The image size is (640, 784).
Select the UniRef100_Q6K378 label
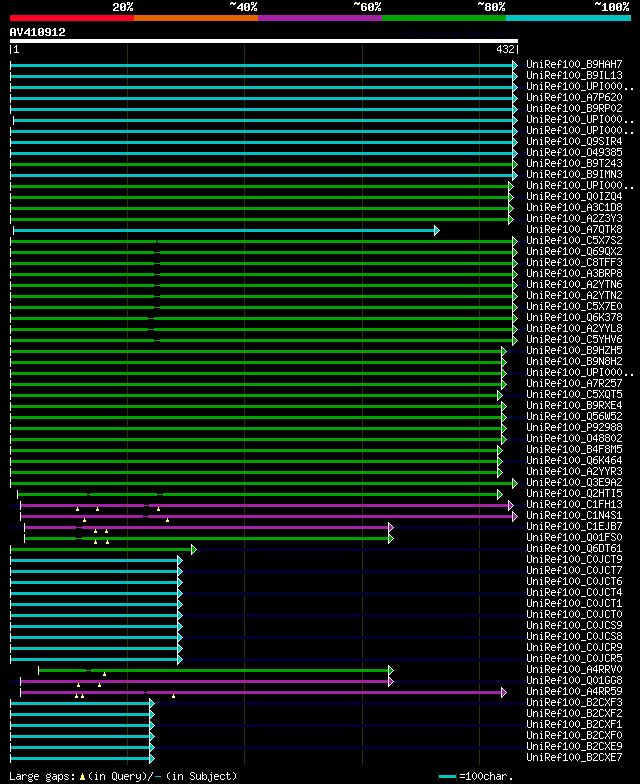[574, 318]
